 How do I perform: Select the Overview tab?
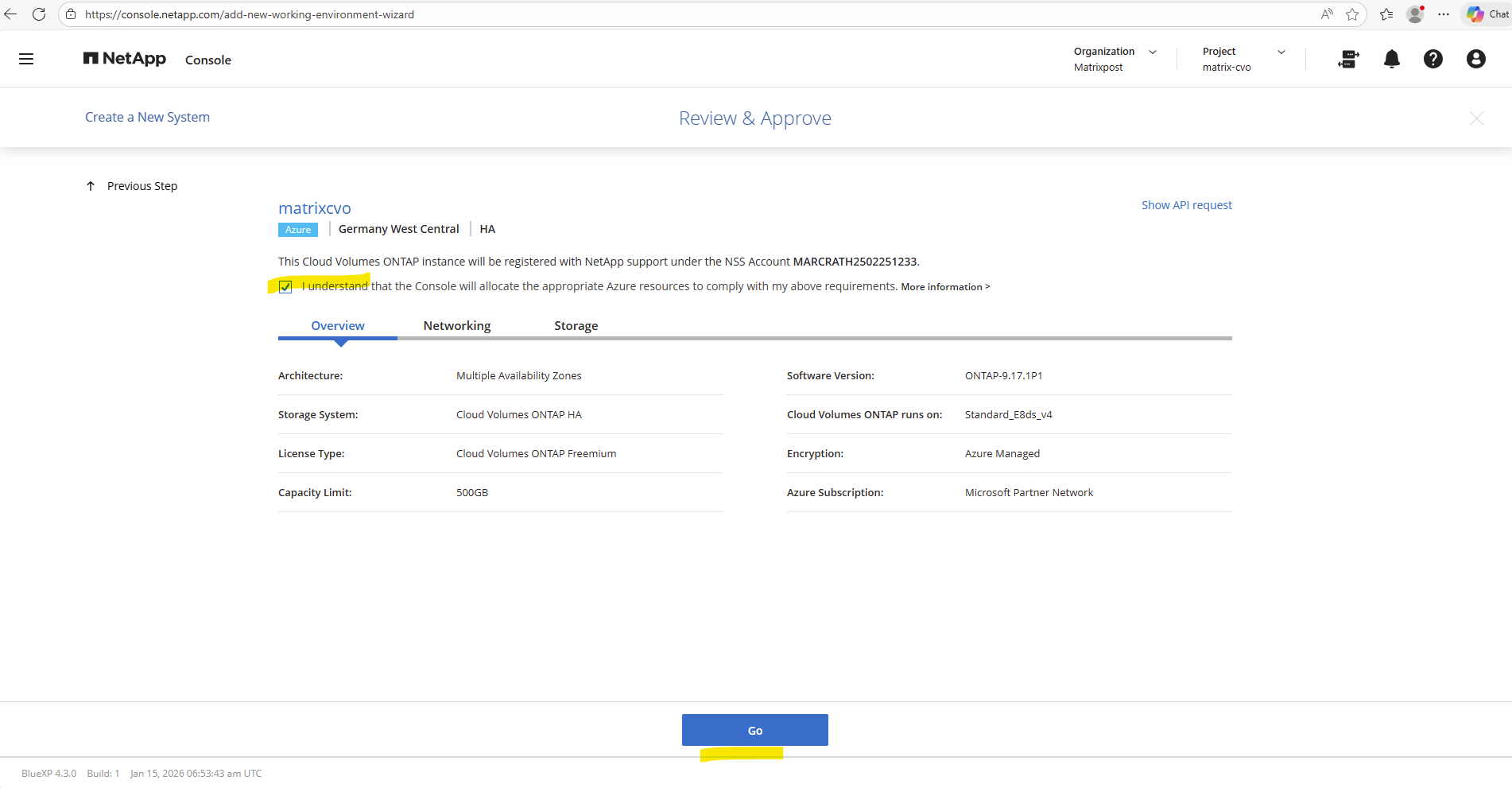coord(338,326)
